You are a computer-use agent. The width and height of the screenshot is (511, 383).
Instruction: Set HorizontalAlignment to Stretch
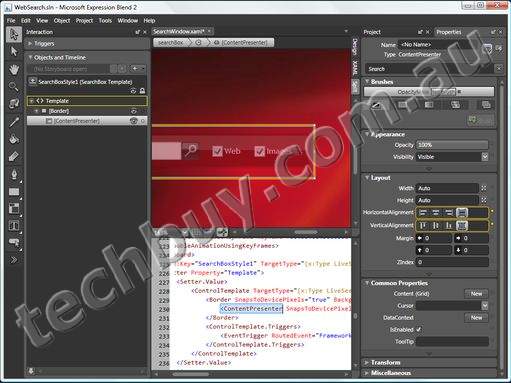click(x=462, y=212)
